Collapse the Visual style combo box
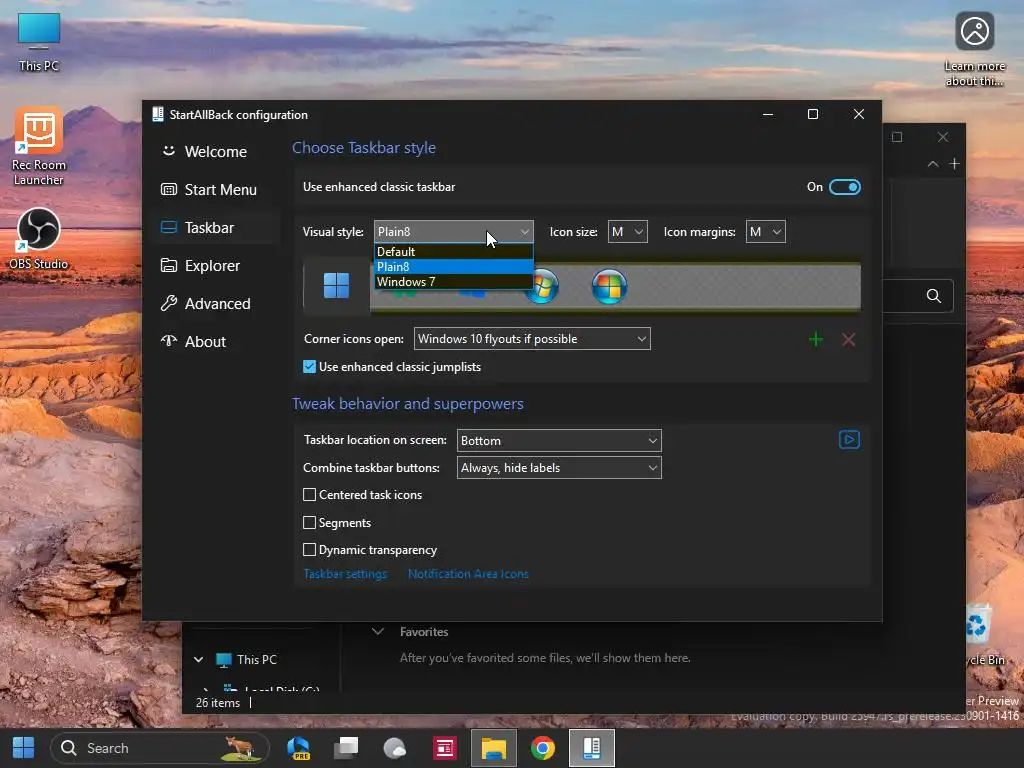 pos(453,232)
